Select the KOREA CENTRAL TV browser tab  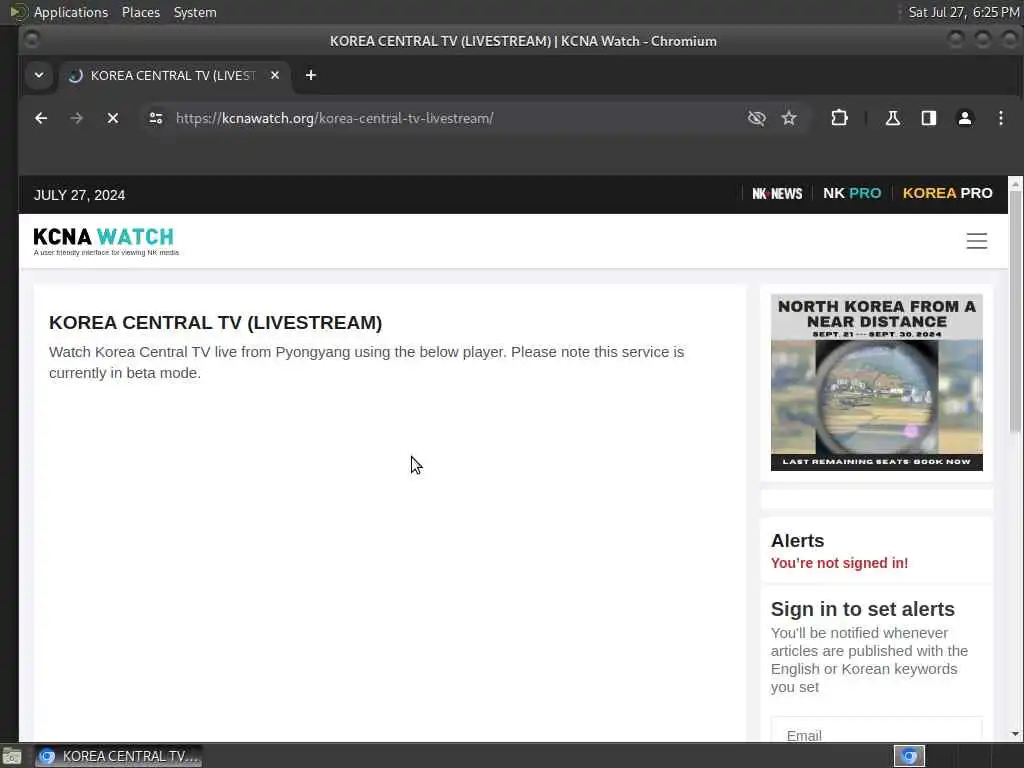pyautogui.click(x=173, y=76)
